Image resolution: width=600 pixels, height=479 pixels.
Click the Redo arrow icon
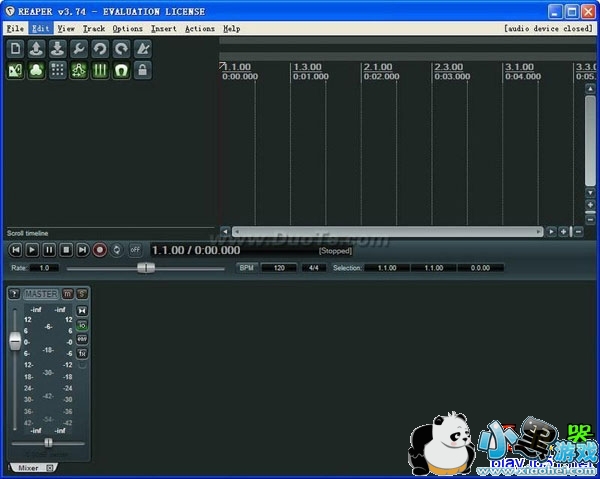pyautogui.click(x=121, y=49)
